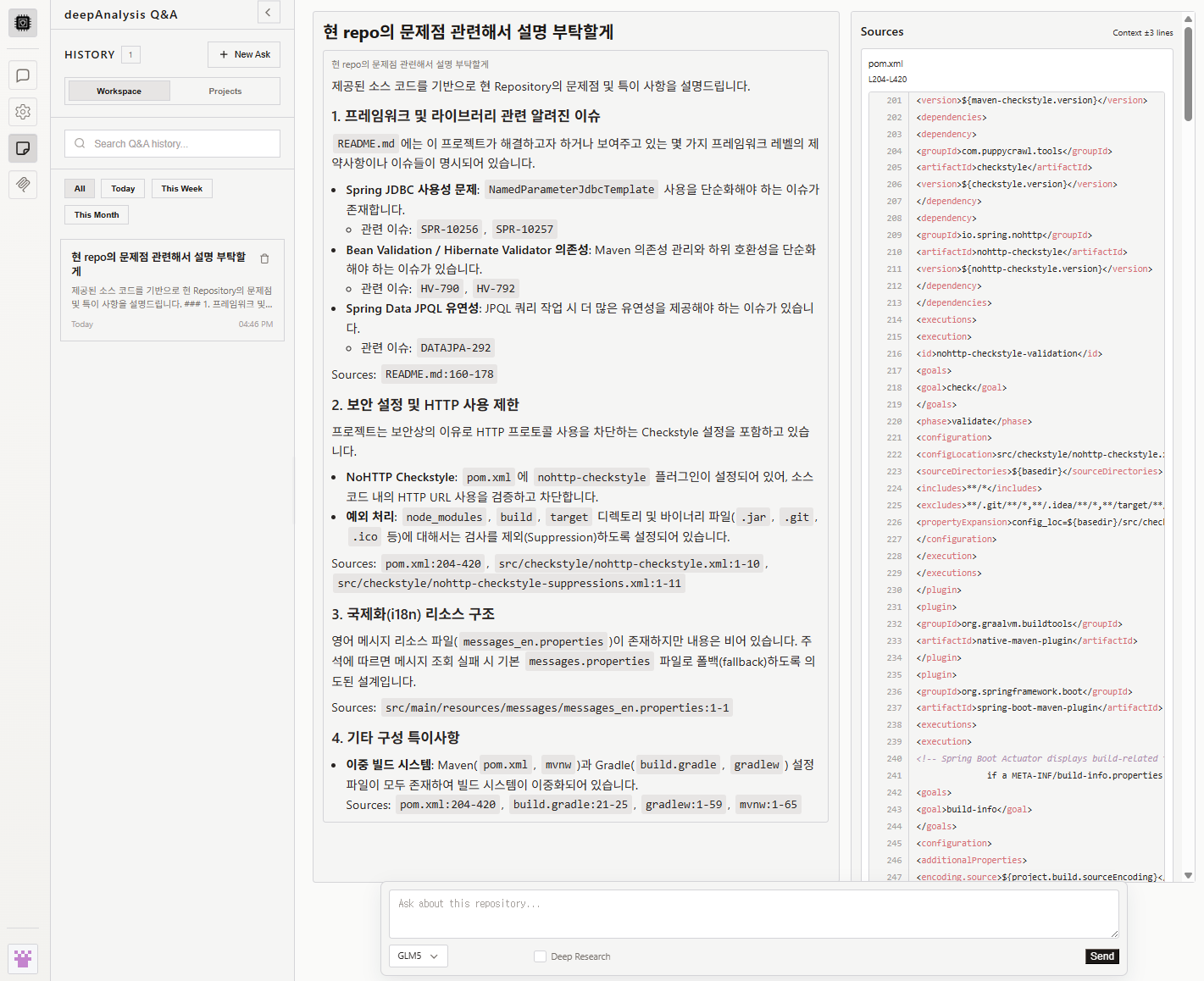This screenshot has width=1204, height=981.
Task: Filter history by This Week
Action: (182, 188)
